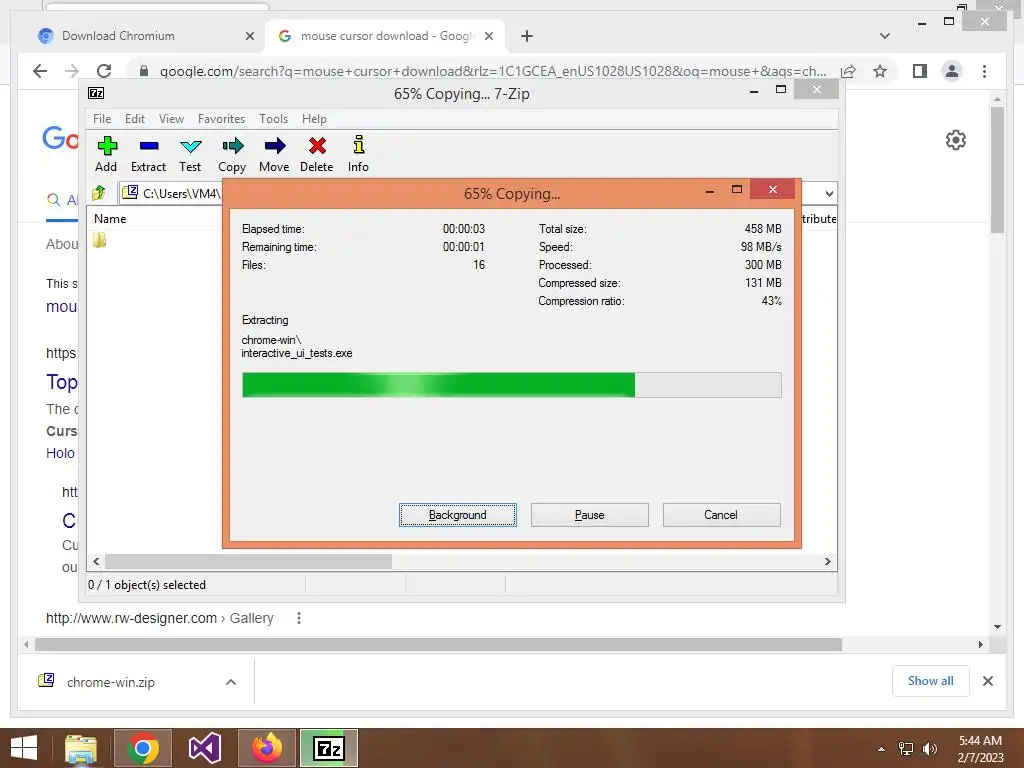Click the 7-Zip path field C:\Users\VM4

pyautogui.click(x=172, y=193)
